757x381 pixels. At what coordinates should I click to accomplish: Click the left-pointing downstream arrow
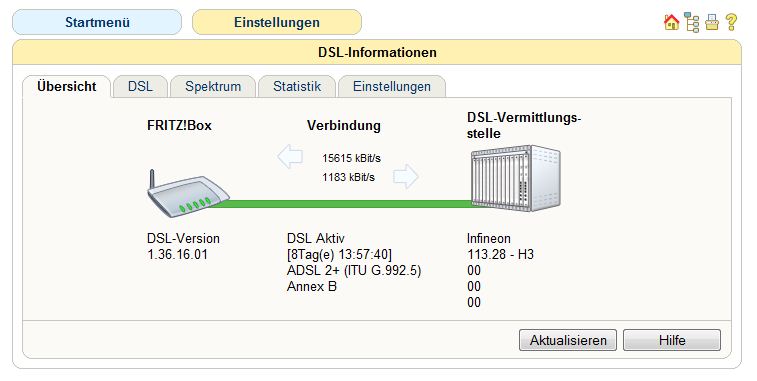[x=290, y=156]
